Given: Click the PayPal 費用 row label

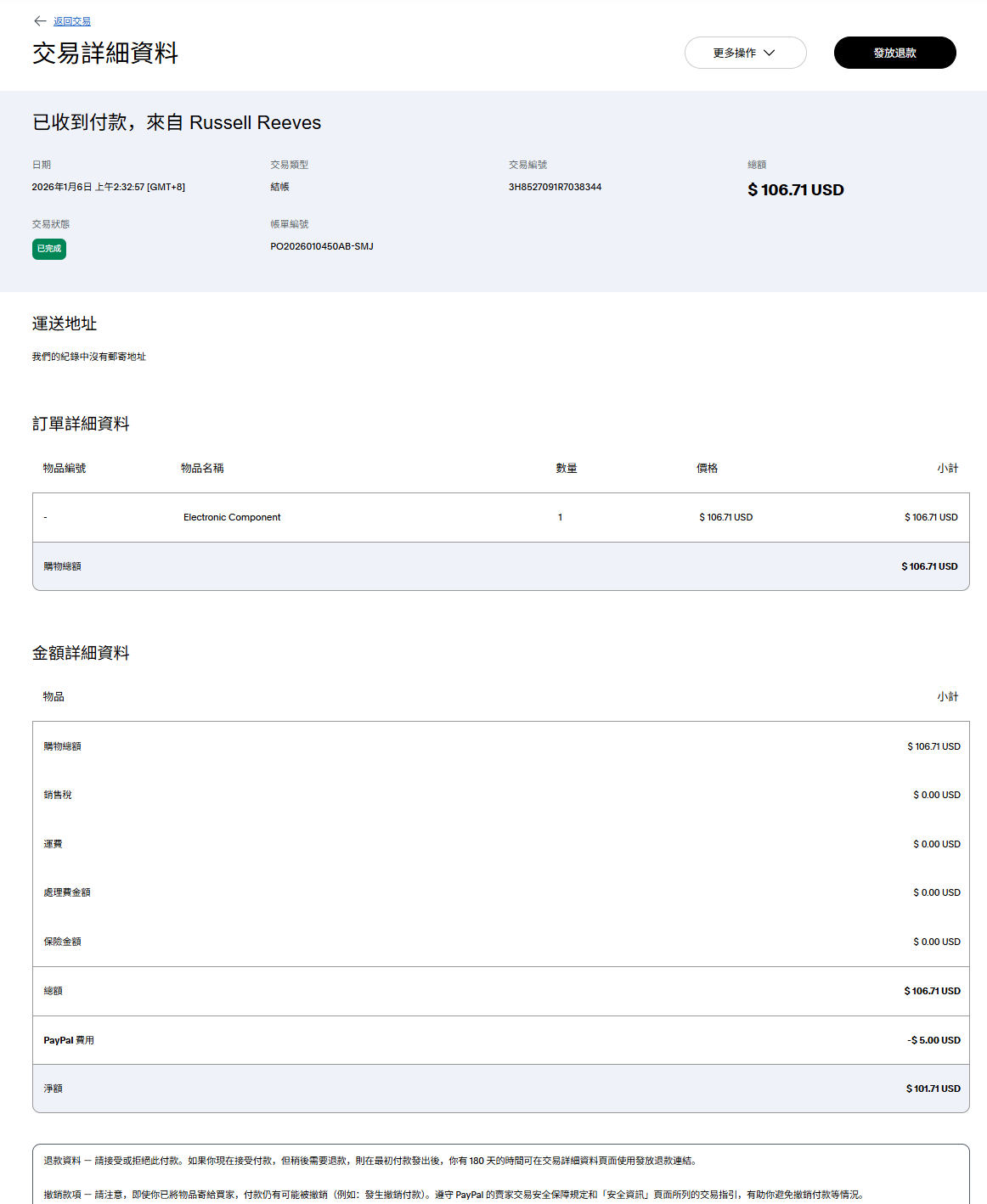Looking at the screenshot, I should tap(69, 1040).
